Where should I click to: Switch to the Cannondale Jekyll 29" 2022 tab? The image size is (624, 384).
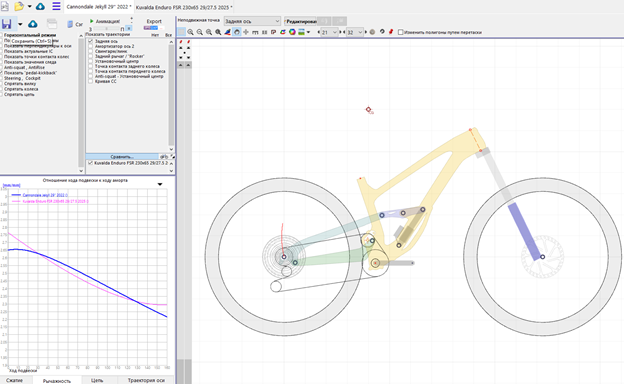[99, 7]
